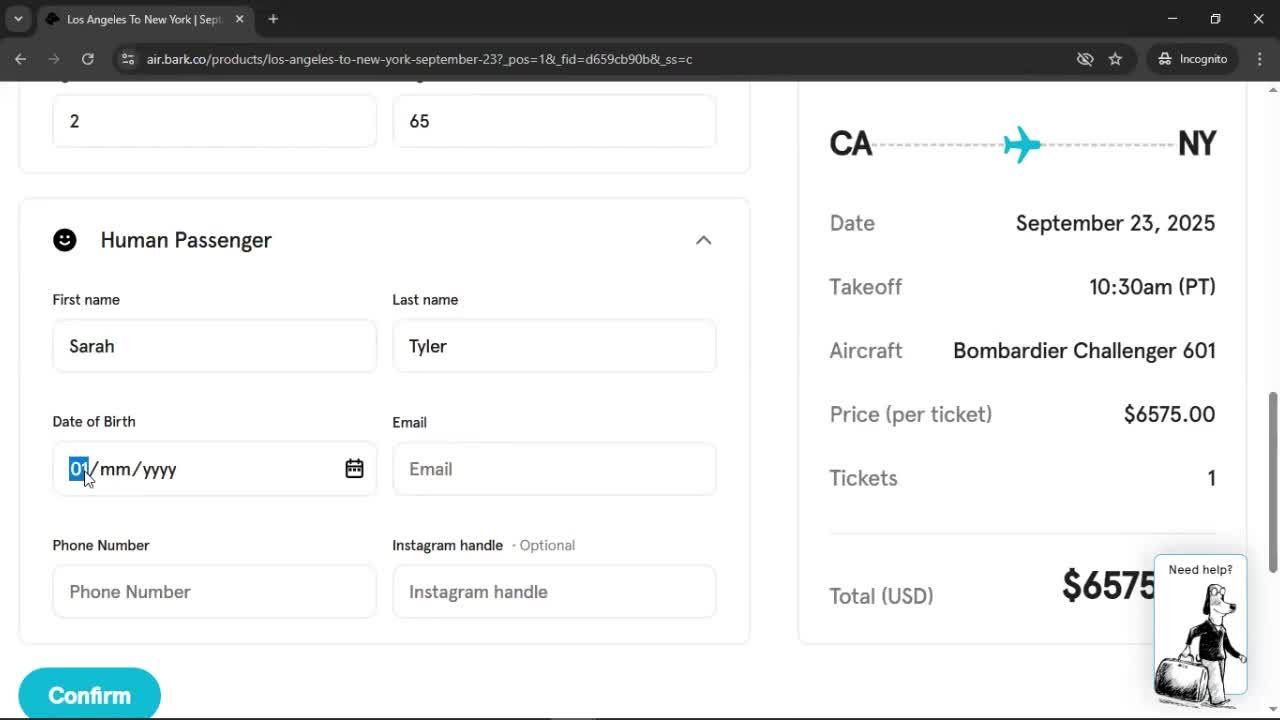
Task: Click the Phone Number label
Action: click(x=101, y=545)
